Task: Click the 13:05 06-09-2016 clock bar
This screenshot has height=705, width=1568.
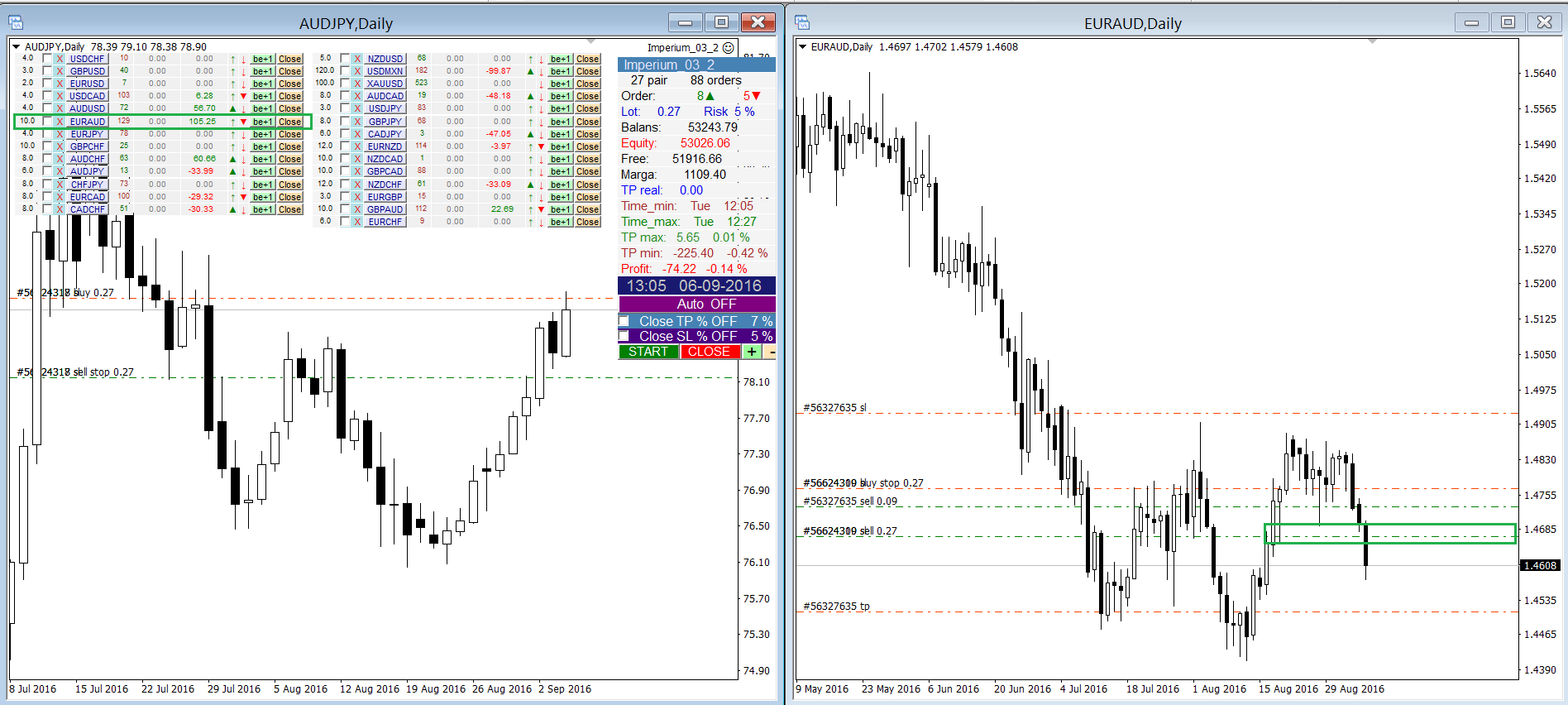Action: pos(696,285)
